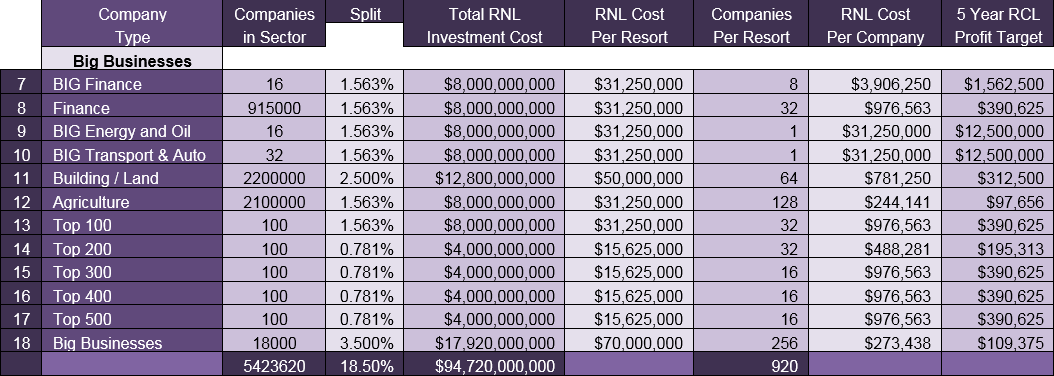Select row number 11
This screenshot has height=376, width=1054.
click(x=21, y=178)
